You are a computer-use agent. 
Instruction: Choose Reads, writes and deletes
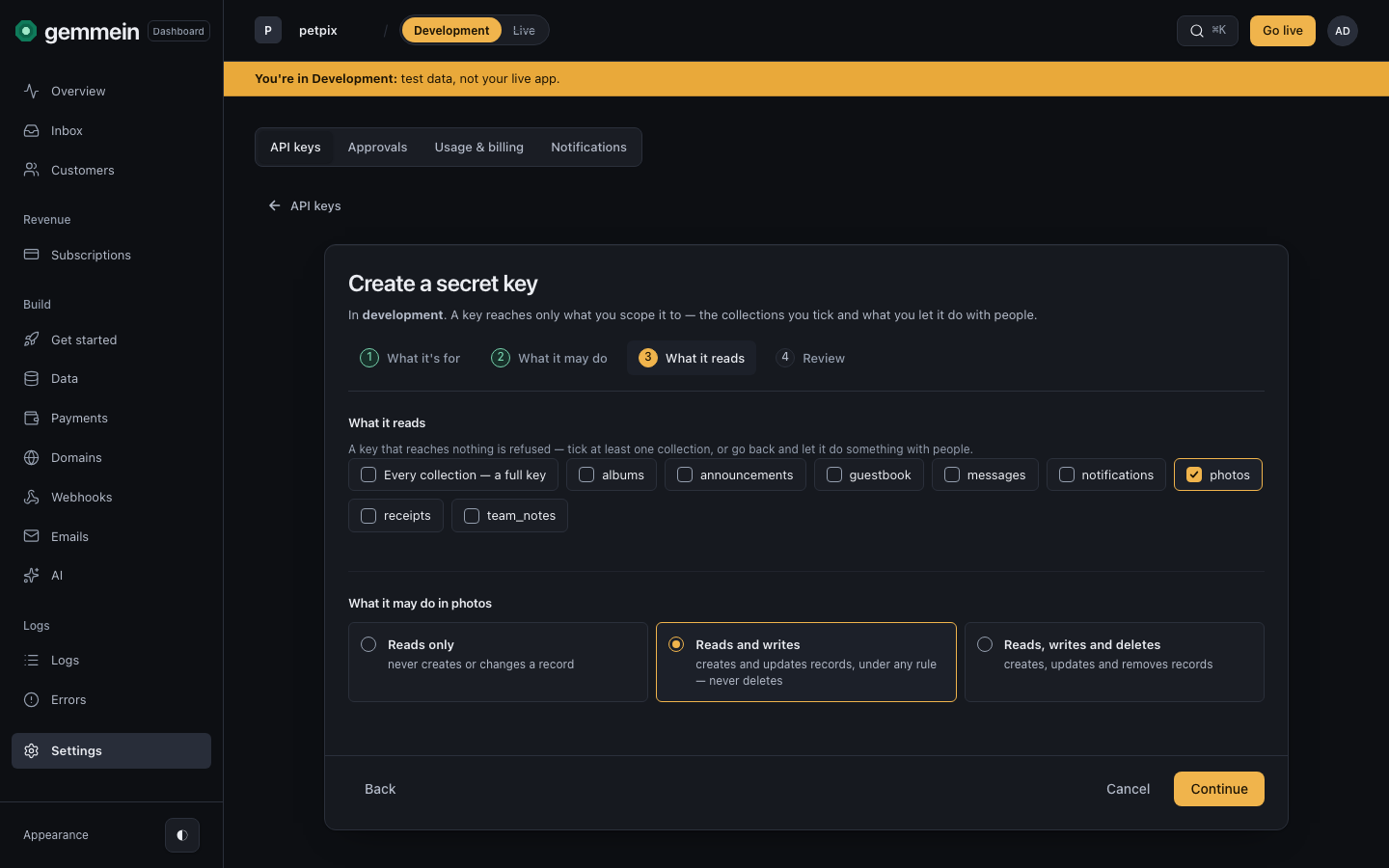(1114, 662)
